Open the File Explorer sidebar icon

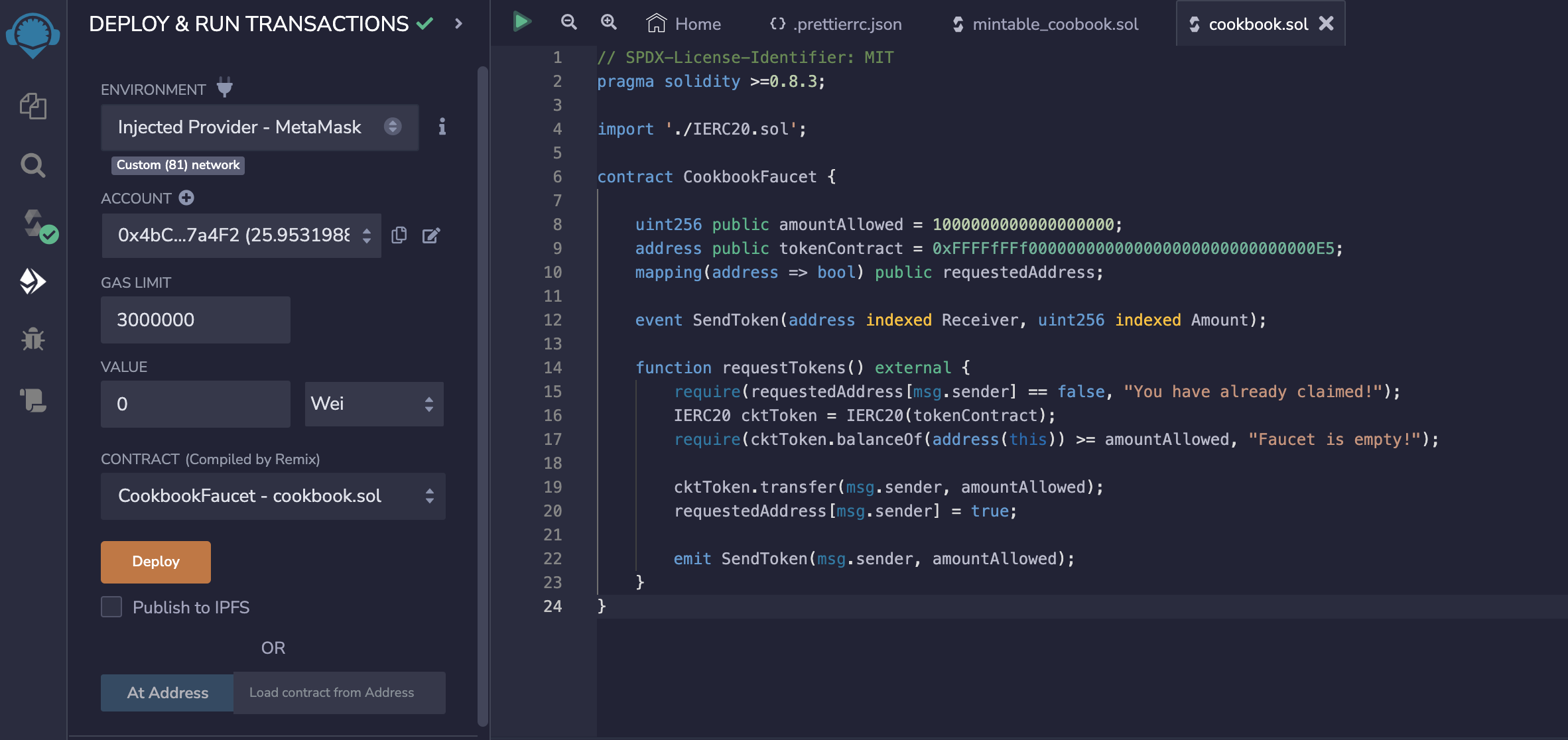coord(33,106)
